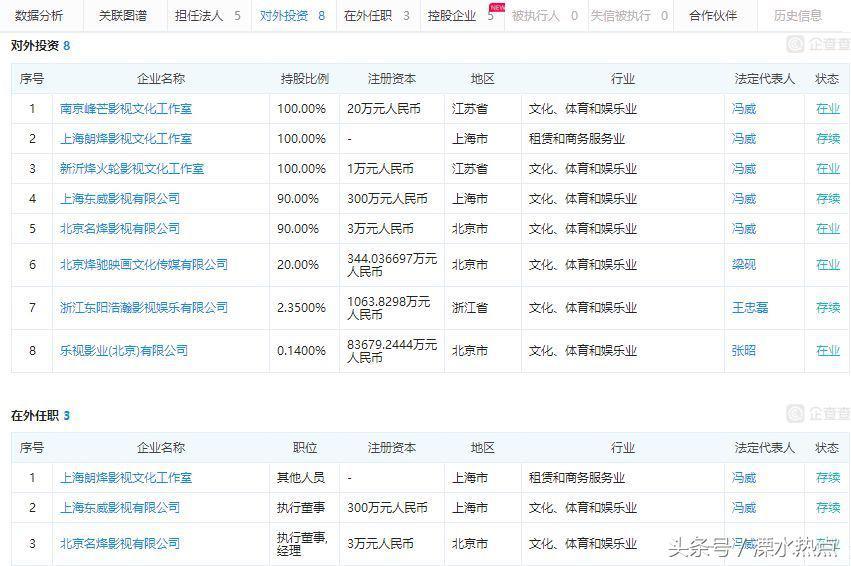Click legal representative 张昭
This screenshot has width=851, height=566.
pos(744,351)
